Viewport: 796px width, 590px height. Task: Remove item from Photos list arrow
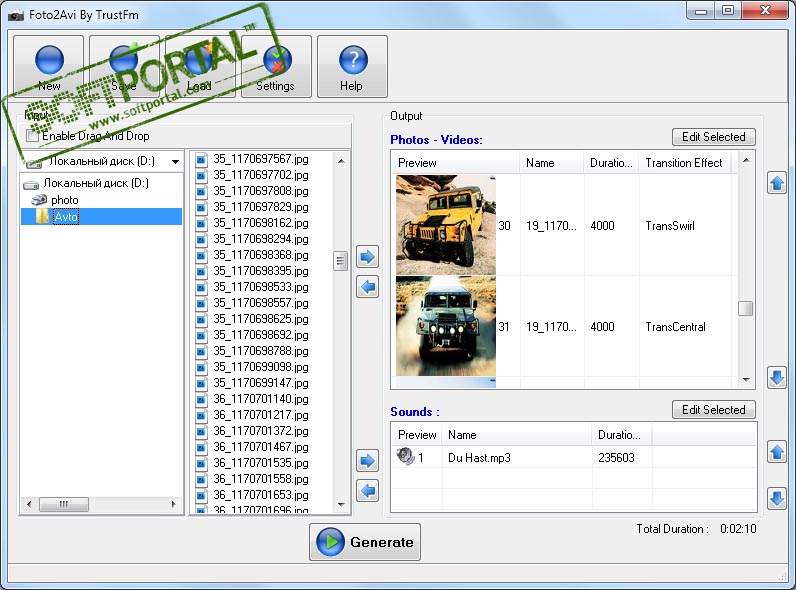[x=368, y=287]
